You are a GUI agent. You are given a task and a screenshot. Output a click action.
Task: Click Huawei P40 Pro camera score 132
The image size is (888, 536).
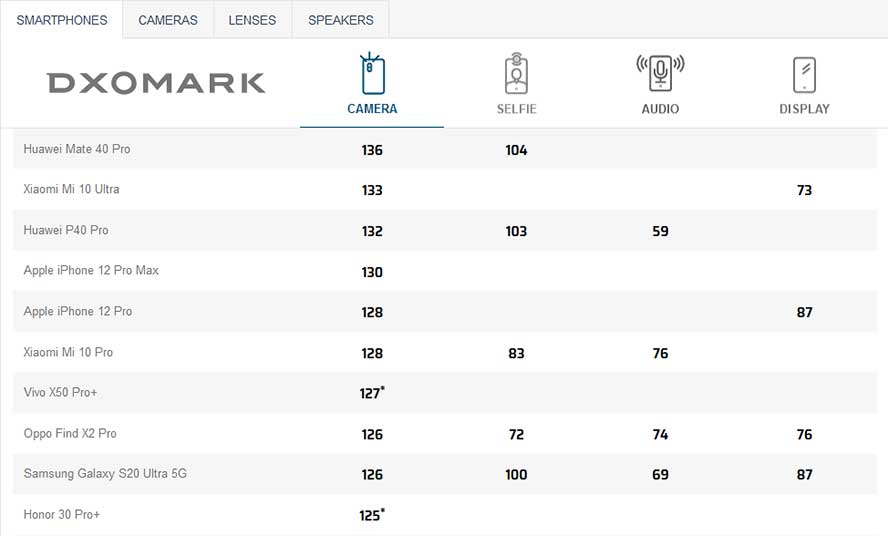(372, 231)
